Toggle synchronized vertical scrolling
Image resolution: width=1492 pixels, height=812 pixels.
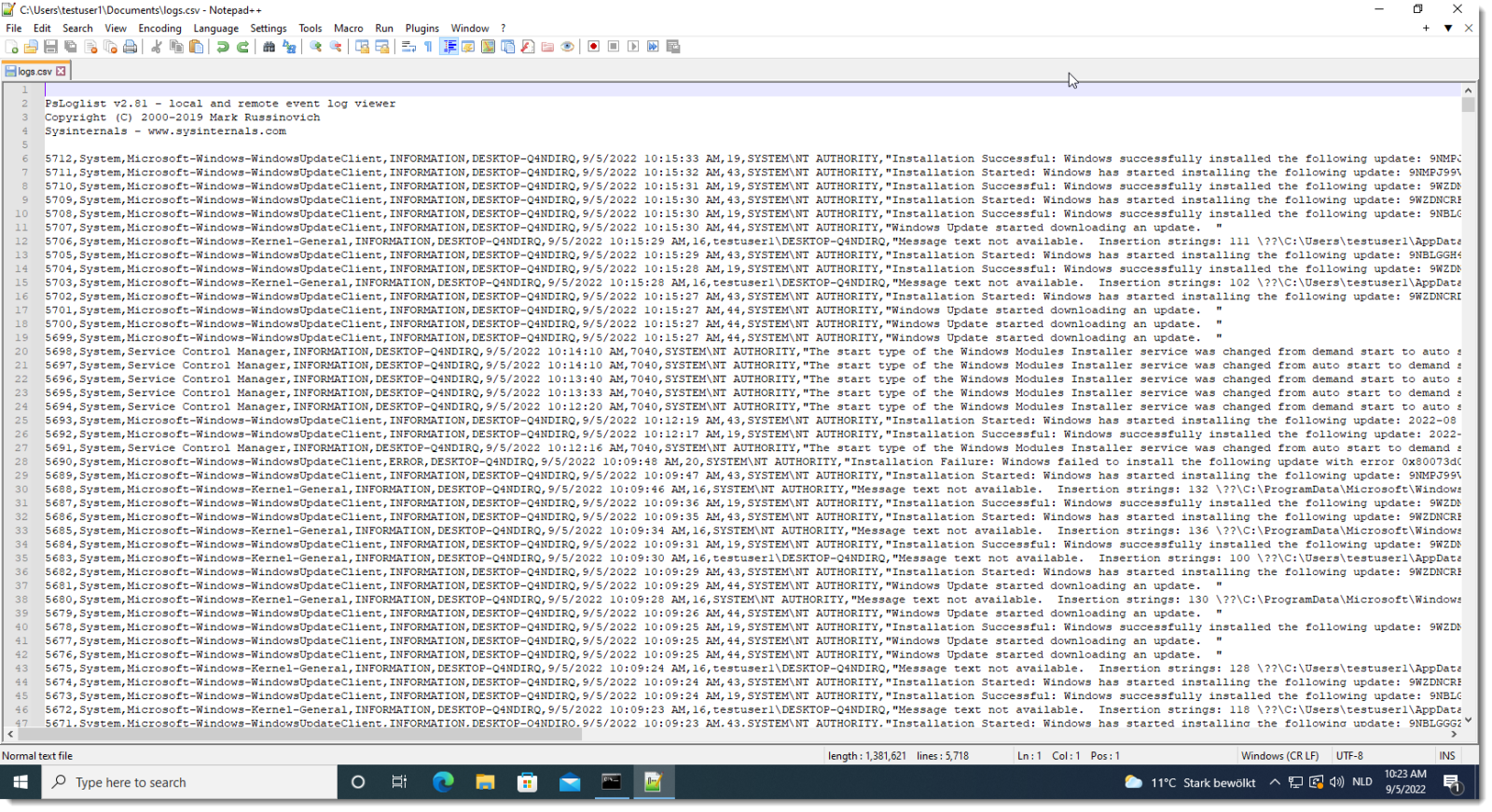(362, 47)
